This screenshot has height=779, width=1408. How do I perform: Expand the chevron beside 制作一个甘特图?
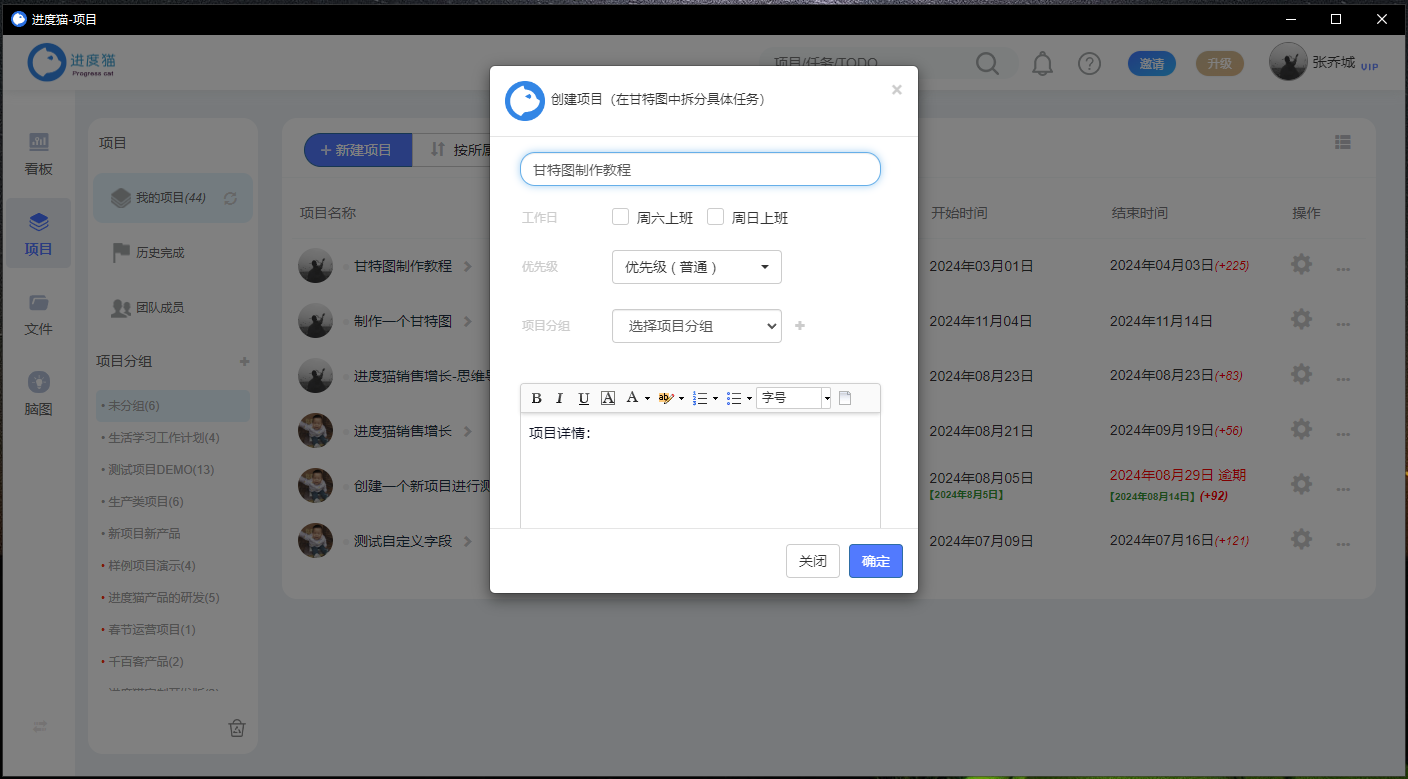[x=466, y=321]
